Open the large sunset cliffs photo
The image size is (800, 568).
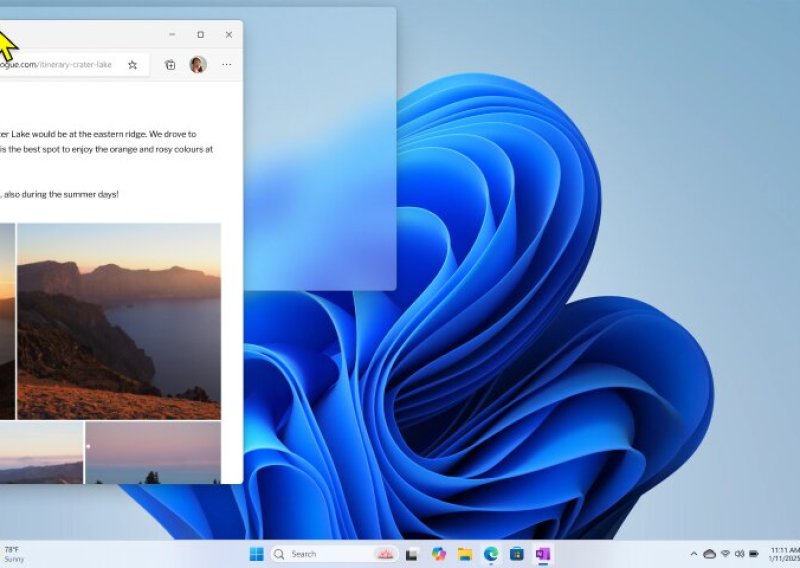(119, 322)
